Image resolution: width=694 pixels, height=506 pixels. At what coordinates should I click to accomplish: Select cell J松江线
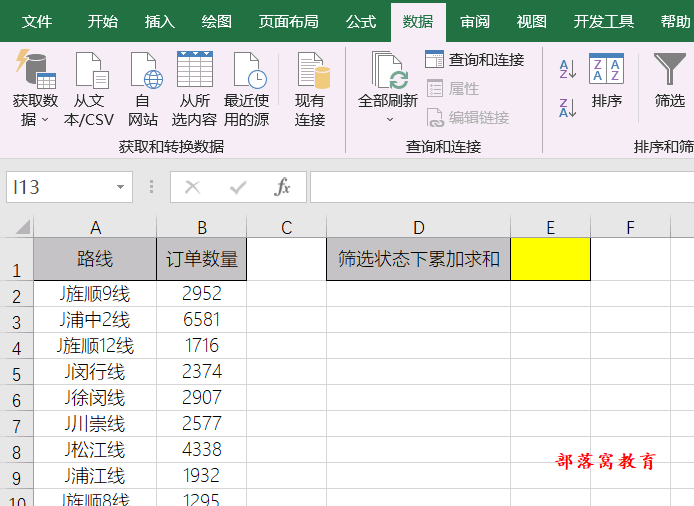[95, 450]
